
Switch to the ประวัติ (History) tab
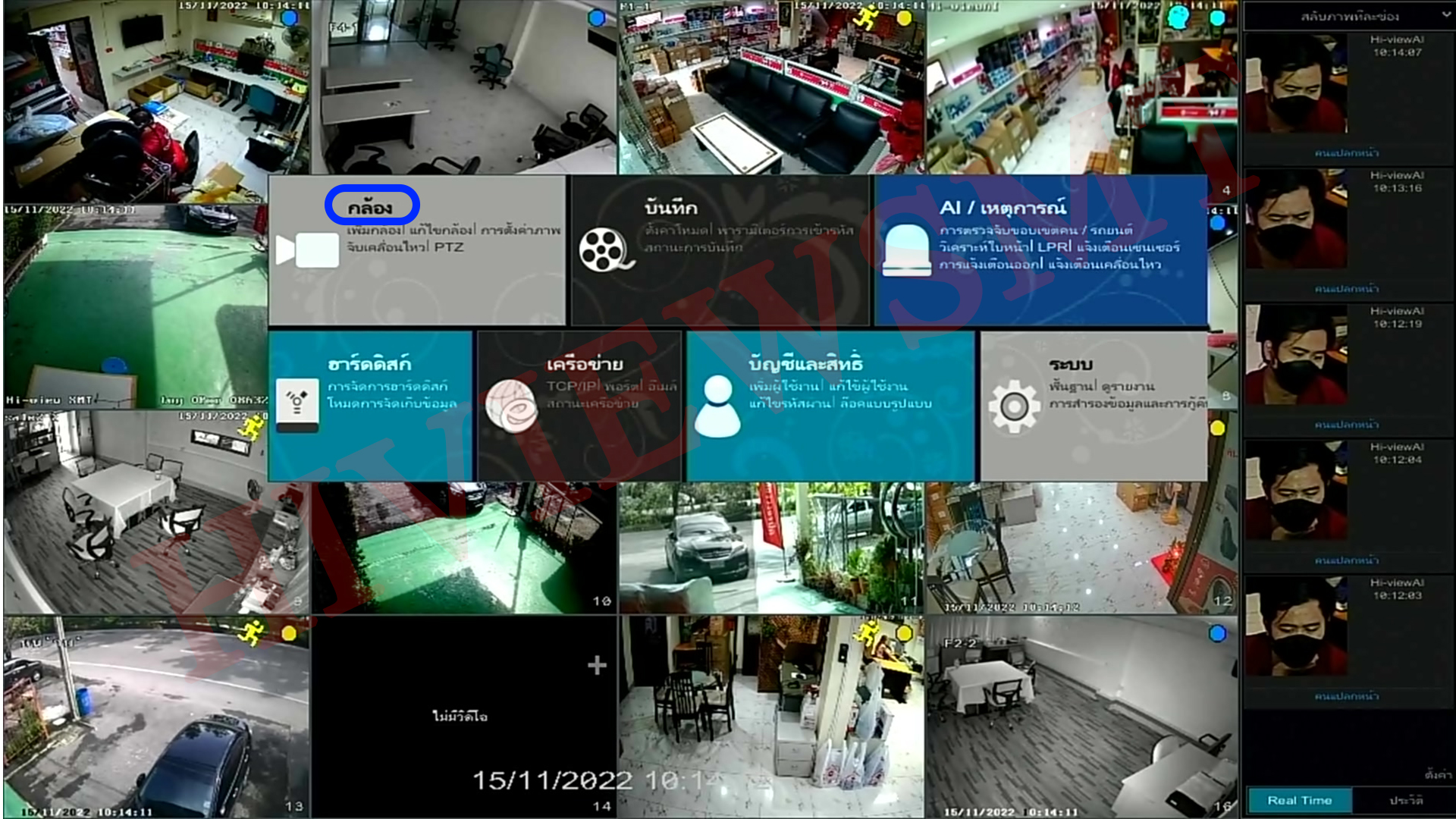click(1405, 800)
